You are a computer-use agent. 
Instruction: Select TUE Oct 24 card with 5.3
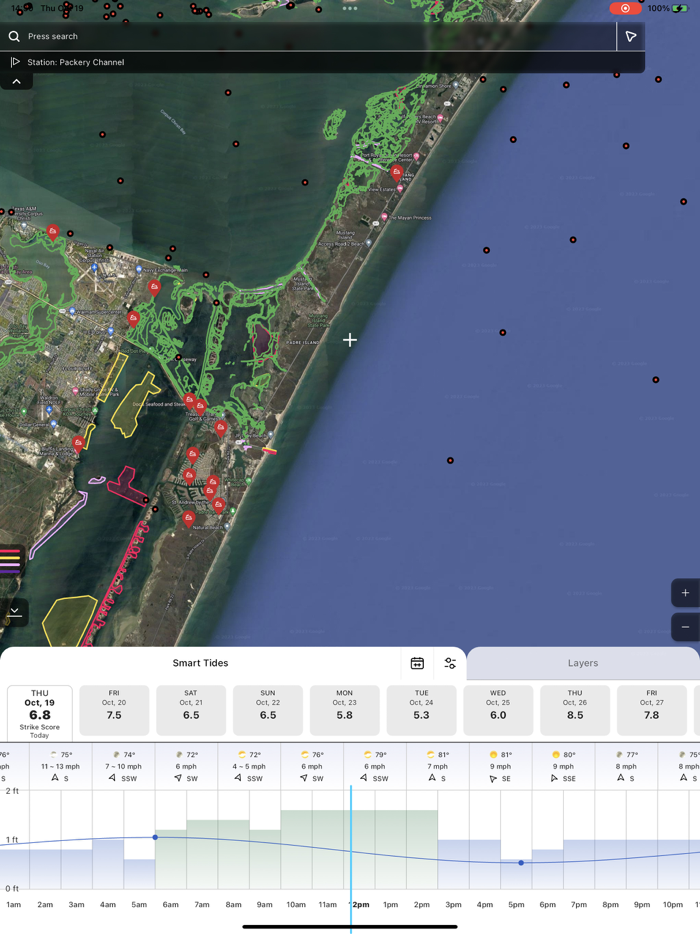click(x=421, y=710)
